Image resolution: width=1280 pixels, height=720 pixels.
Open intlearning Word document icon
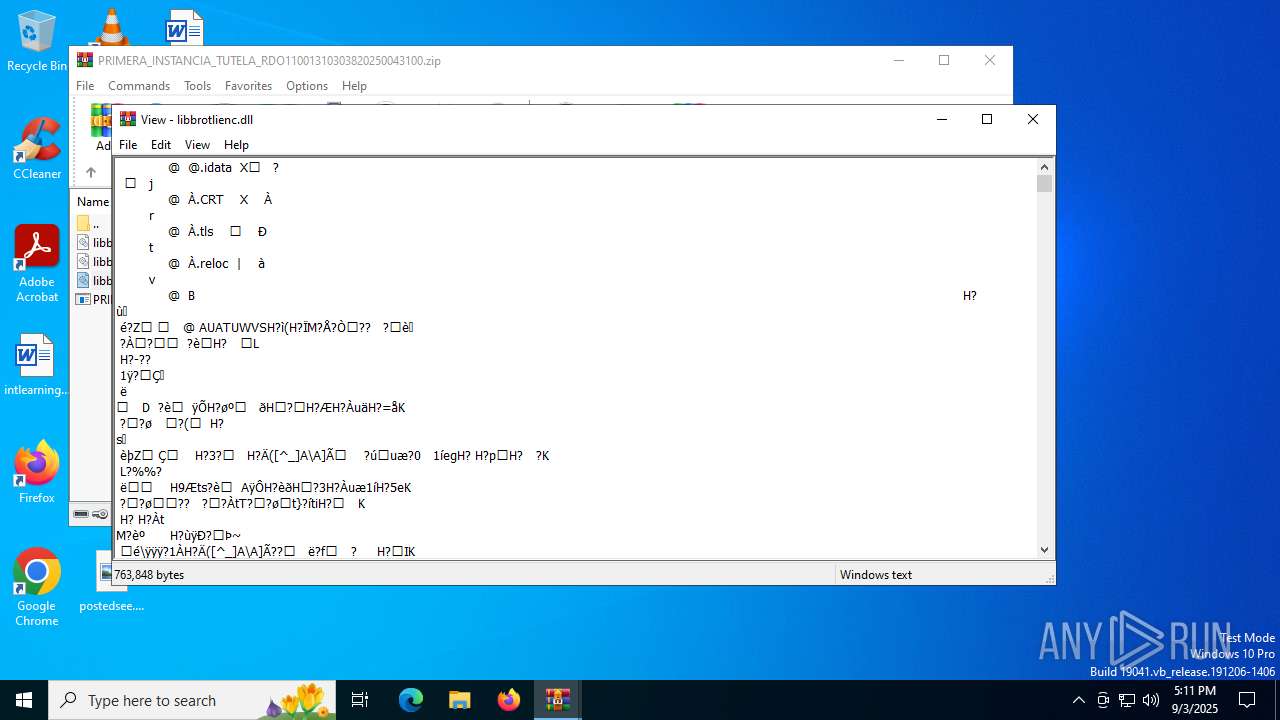point(36,366)
